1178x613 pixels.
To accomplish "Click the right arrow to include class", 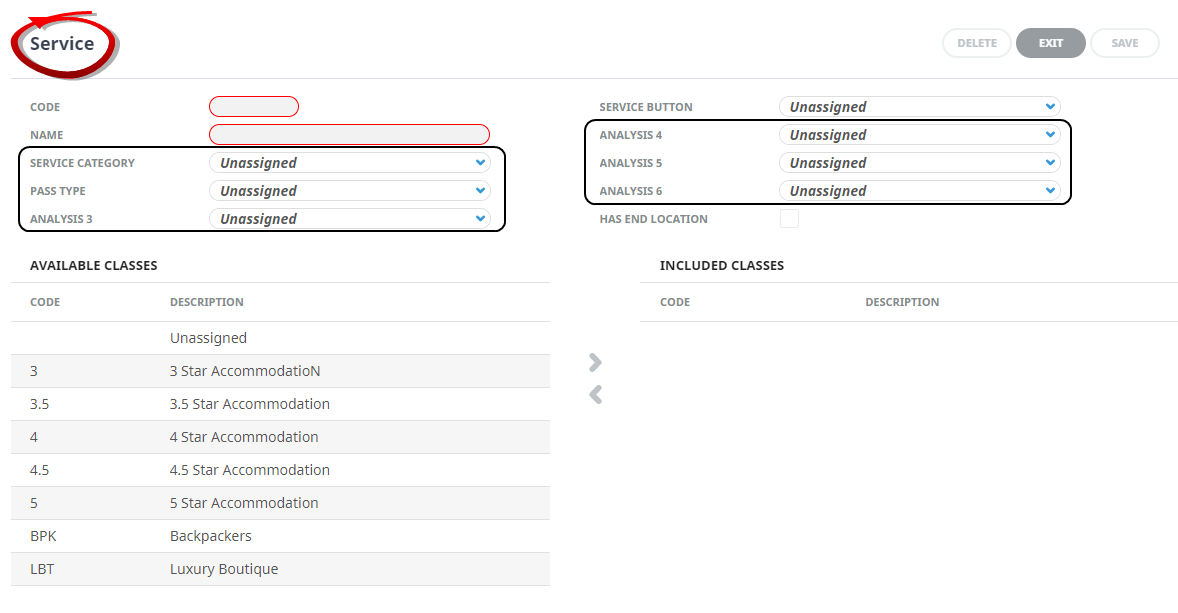I will 596,362.
